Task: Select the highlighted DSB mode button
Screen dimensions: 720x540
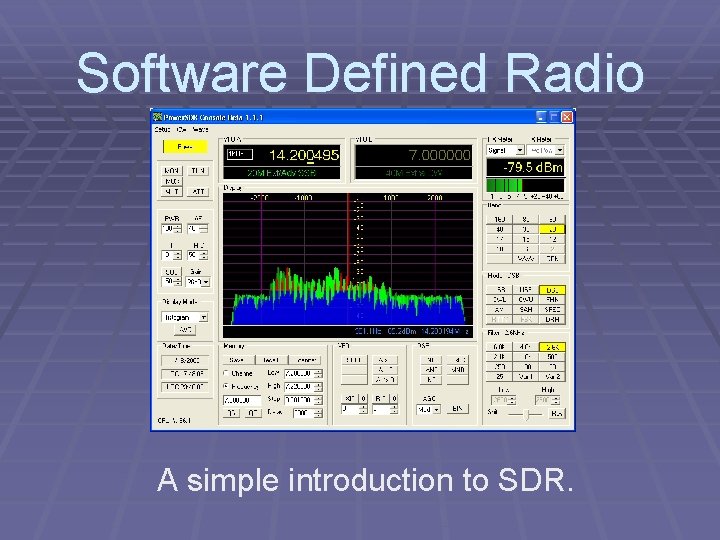Action: pos(552,290)
